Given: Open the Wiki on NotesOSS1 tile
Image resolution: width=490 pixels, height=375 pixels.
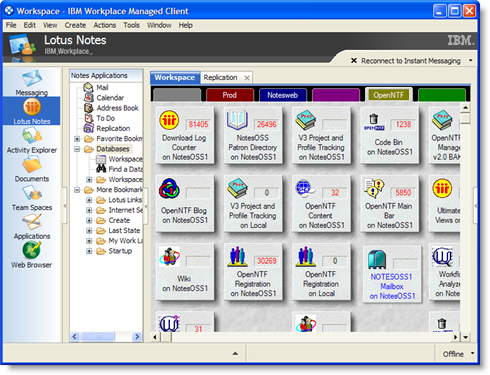Looking at the screenshot, I should pyautogui.click(x=185, y=272).
